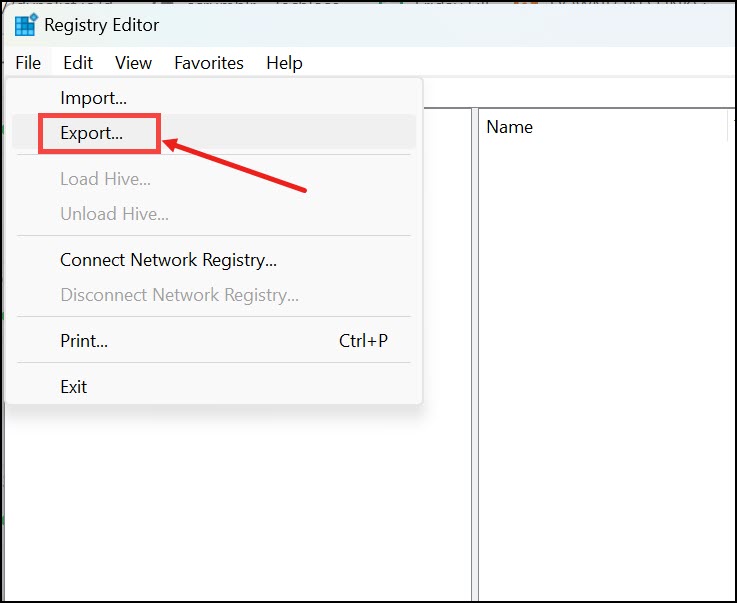Click the Registry Editor app icon
This screenshot has height=603, width=737.
point(25,25)
